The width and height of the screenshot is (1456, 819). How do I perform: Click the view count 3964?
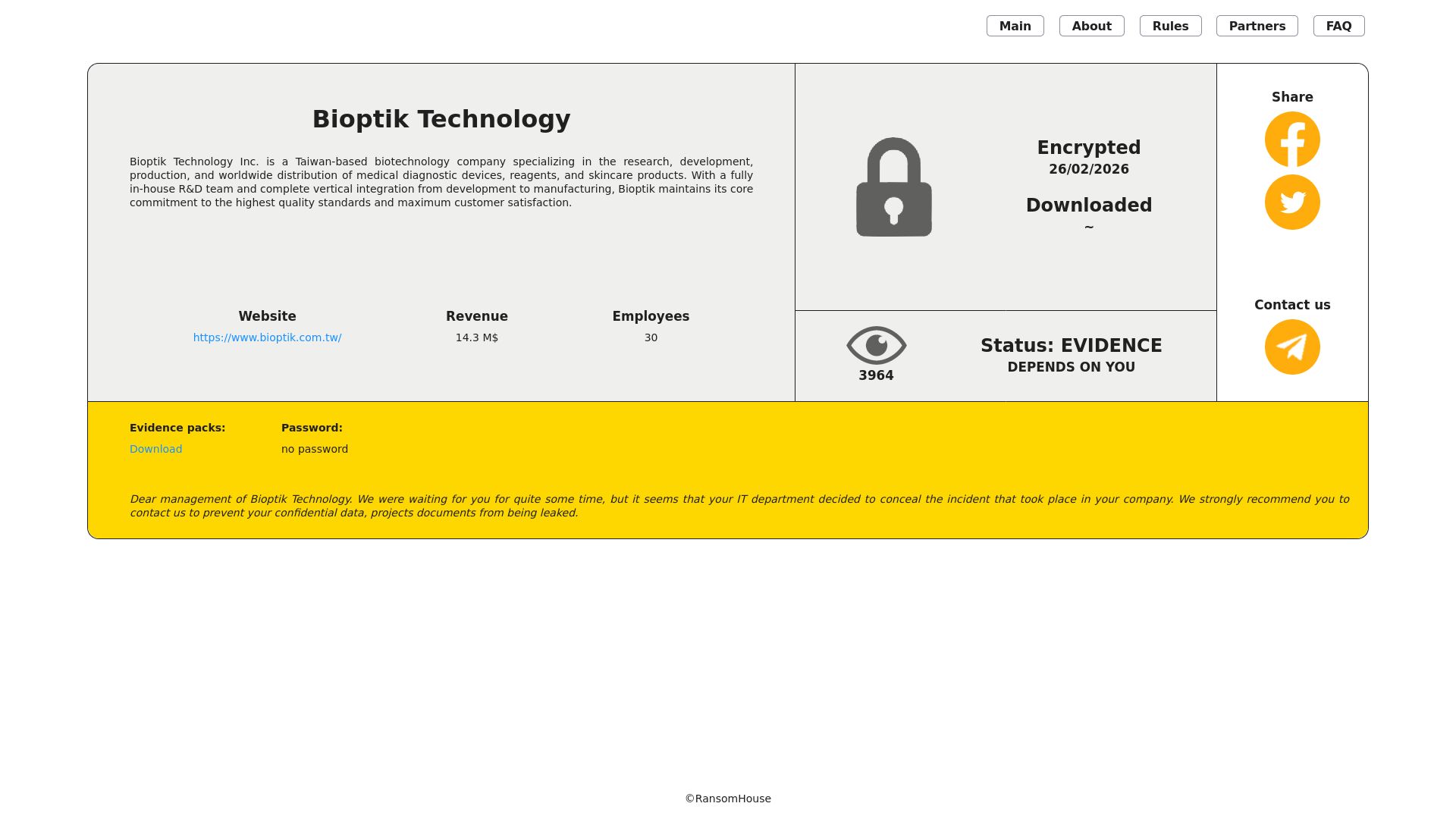[877, 375]
